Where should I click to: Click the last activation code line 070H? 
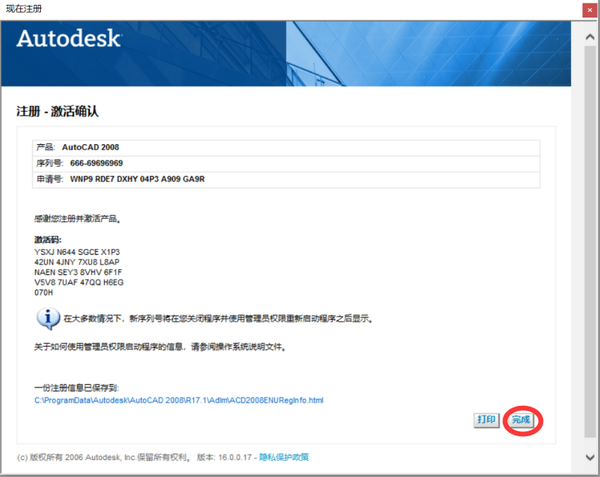tap(44, 293)
